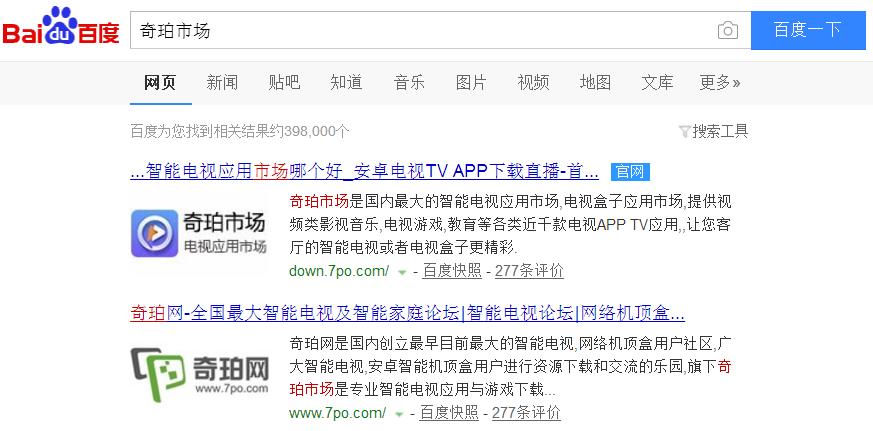Select the 网页 tab
This screenshot has height=431, width=873.
click(160, 83)
